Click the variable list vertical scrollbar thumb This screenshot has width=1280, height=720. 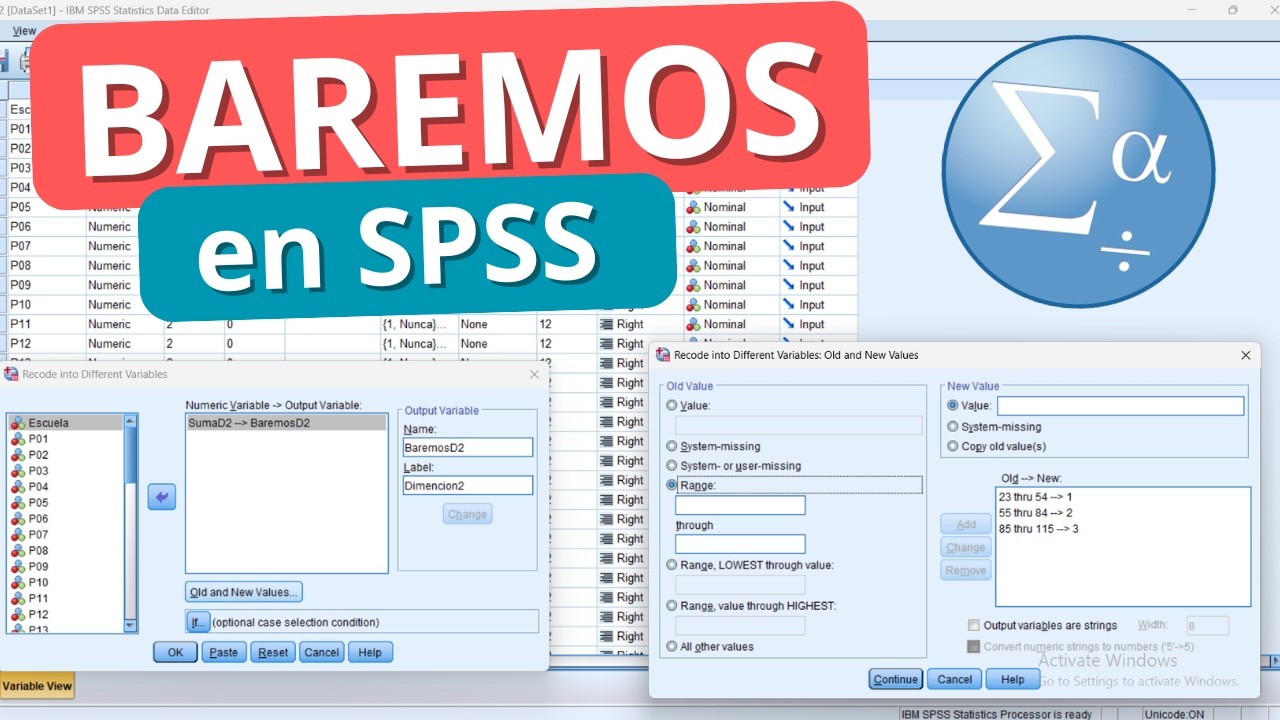coord(130,455)
